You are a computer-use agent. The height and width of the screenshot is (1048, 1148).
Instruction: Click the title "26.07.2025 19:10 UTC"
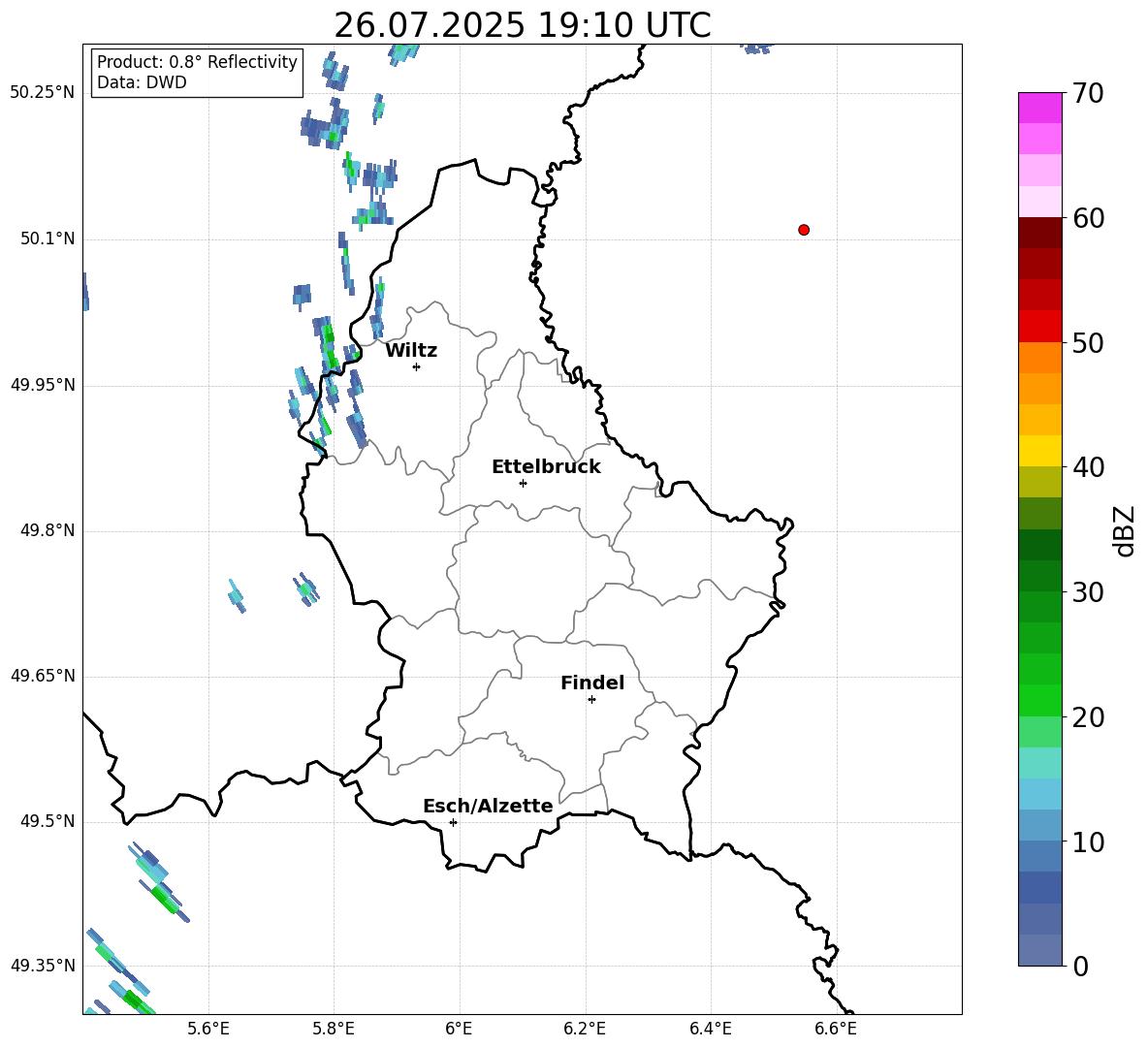click(x=523, y=25)
